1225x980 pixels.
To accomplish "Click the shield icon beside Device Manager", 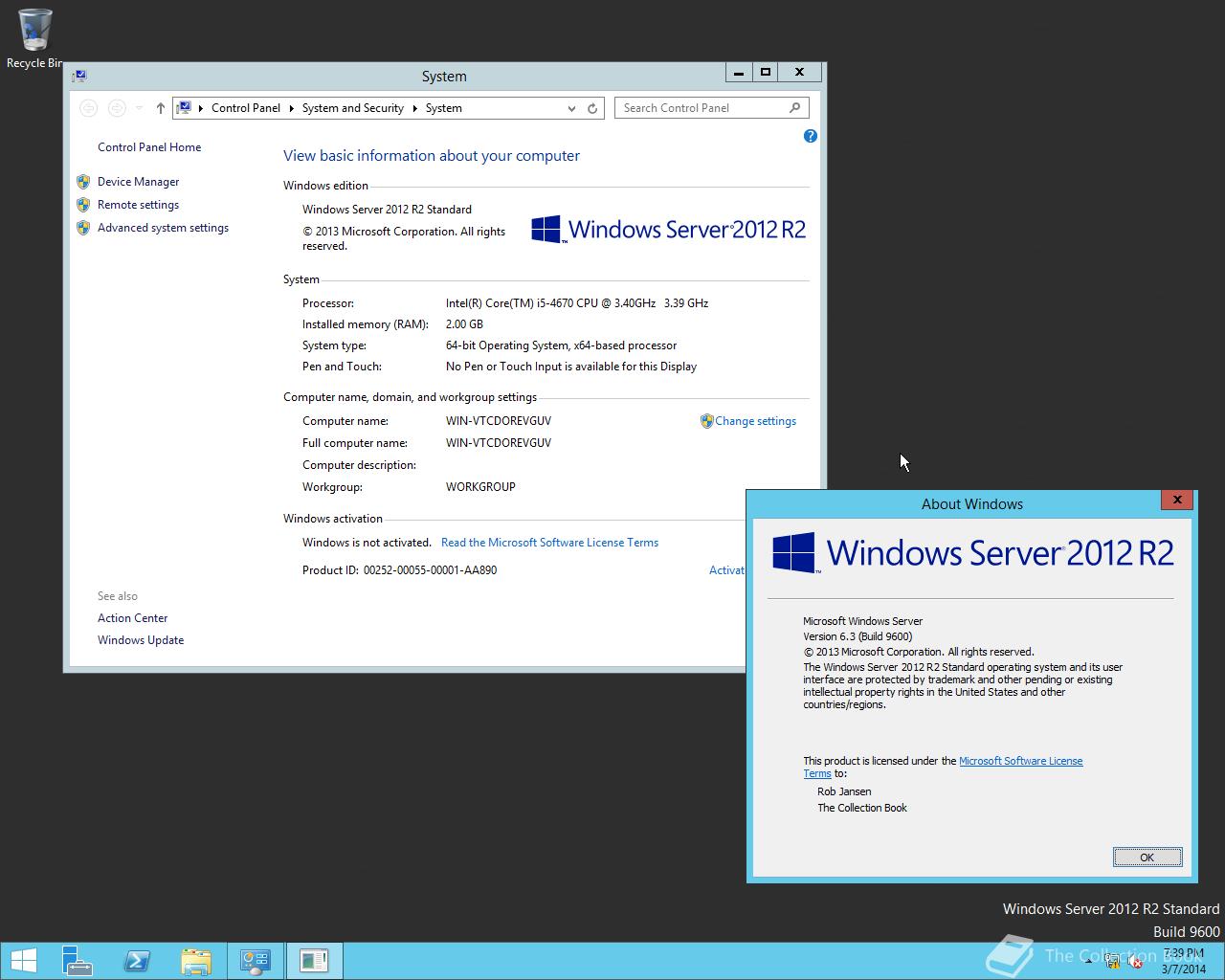I will point(83,182).
